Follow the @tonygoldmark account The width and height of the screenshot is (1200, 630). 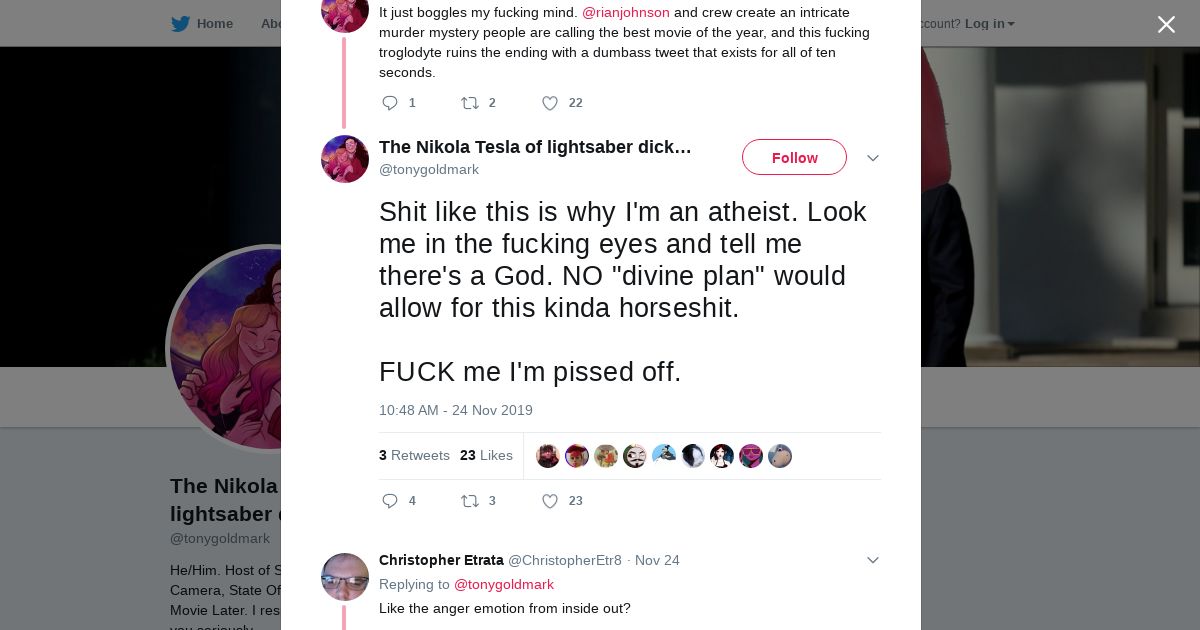pyautogui.click(x=794, y=158)
